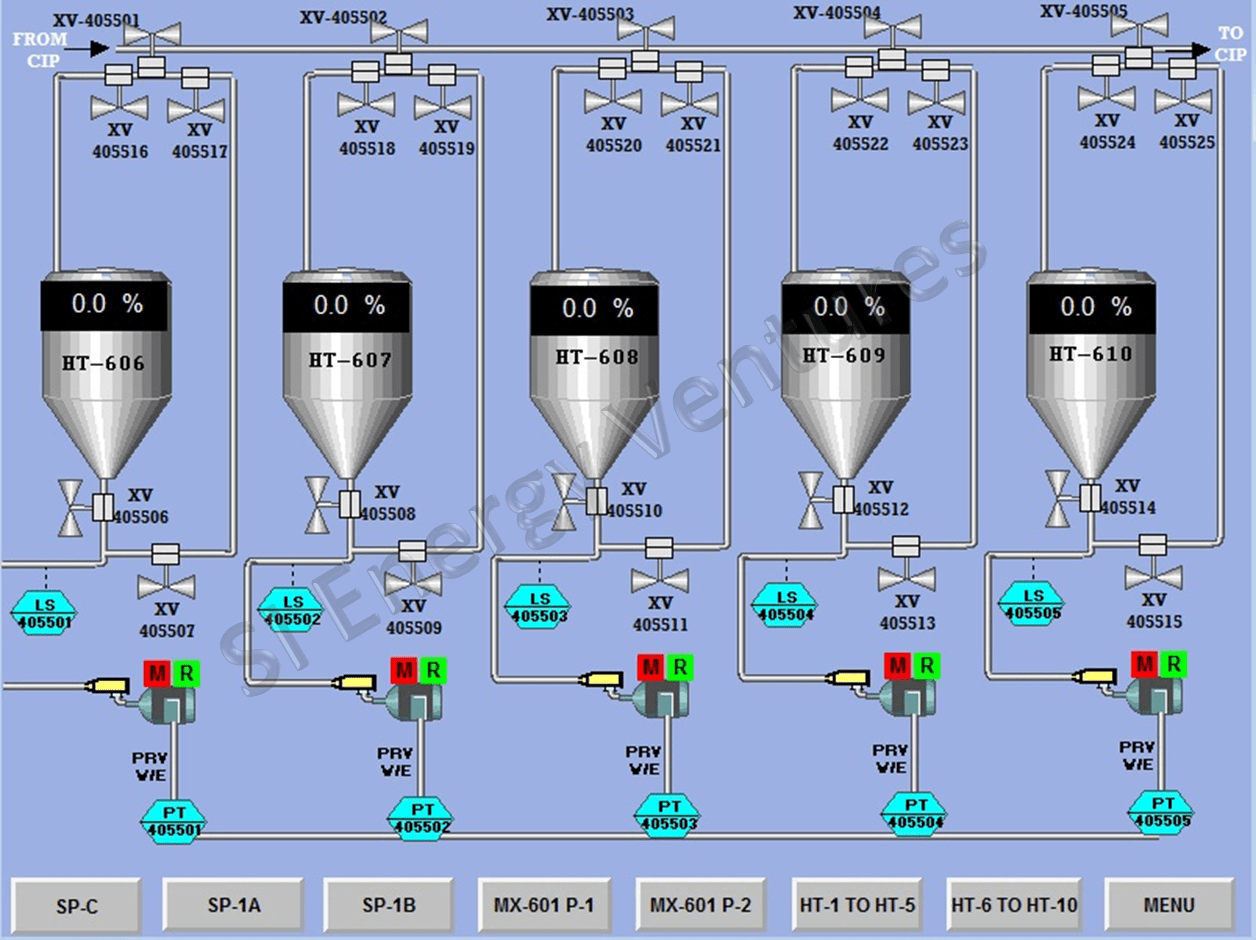Viewport: 1256px width, 940px height.
Task: Open the MENU navigation screen
Action: click(x=1168, y=903)
